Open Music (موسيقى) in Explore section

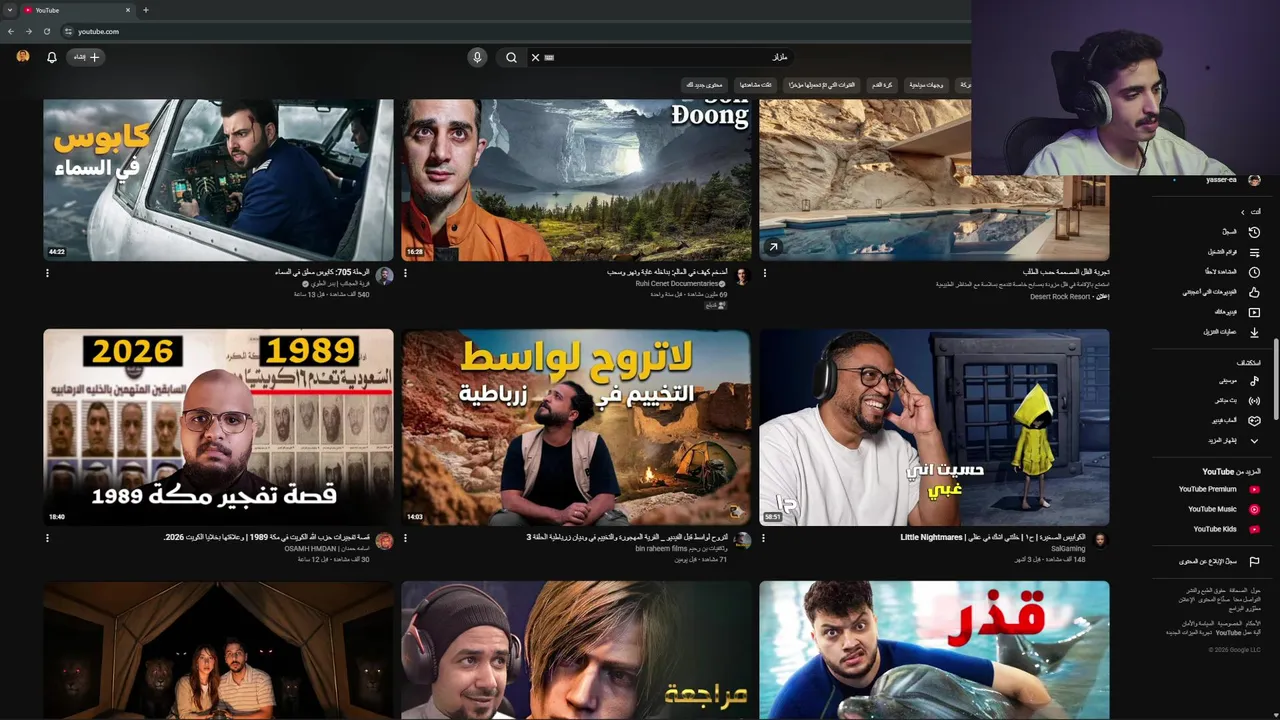(1238, 381)
